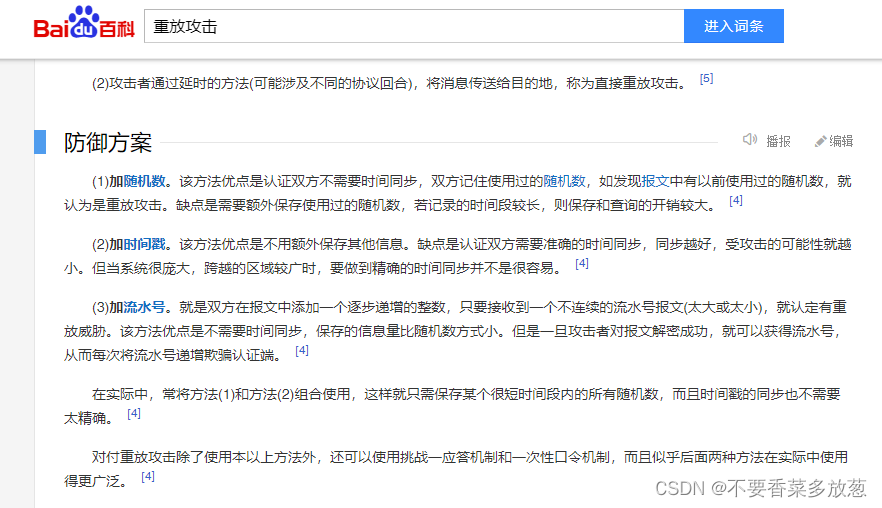The width and height of the screenshot is (882, 508).
Task: Click the pencil edit icon next to 编辑
Action: click(821, 142)
